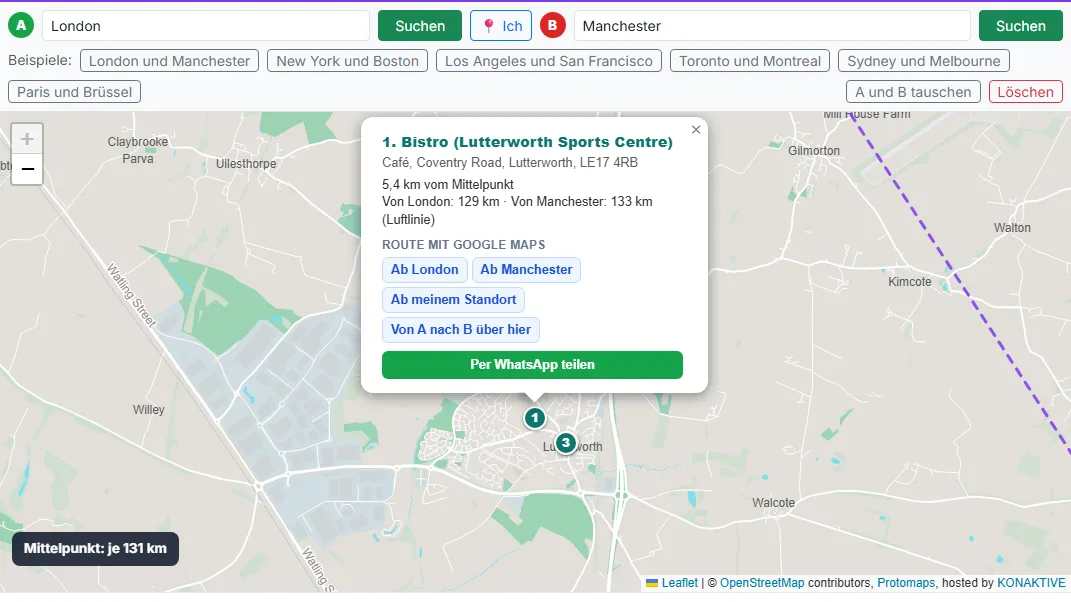Select the Toronto und Montreal example
Screen dimensions: 1071x602
pos(750,61)
